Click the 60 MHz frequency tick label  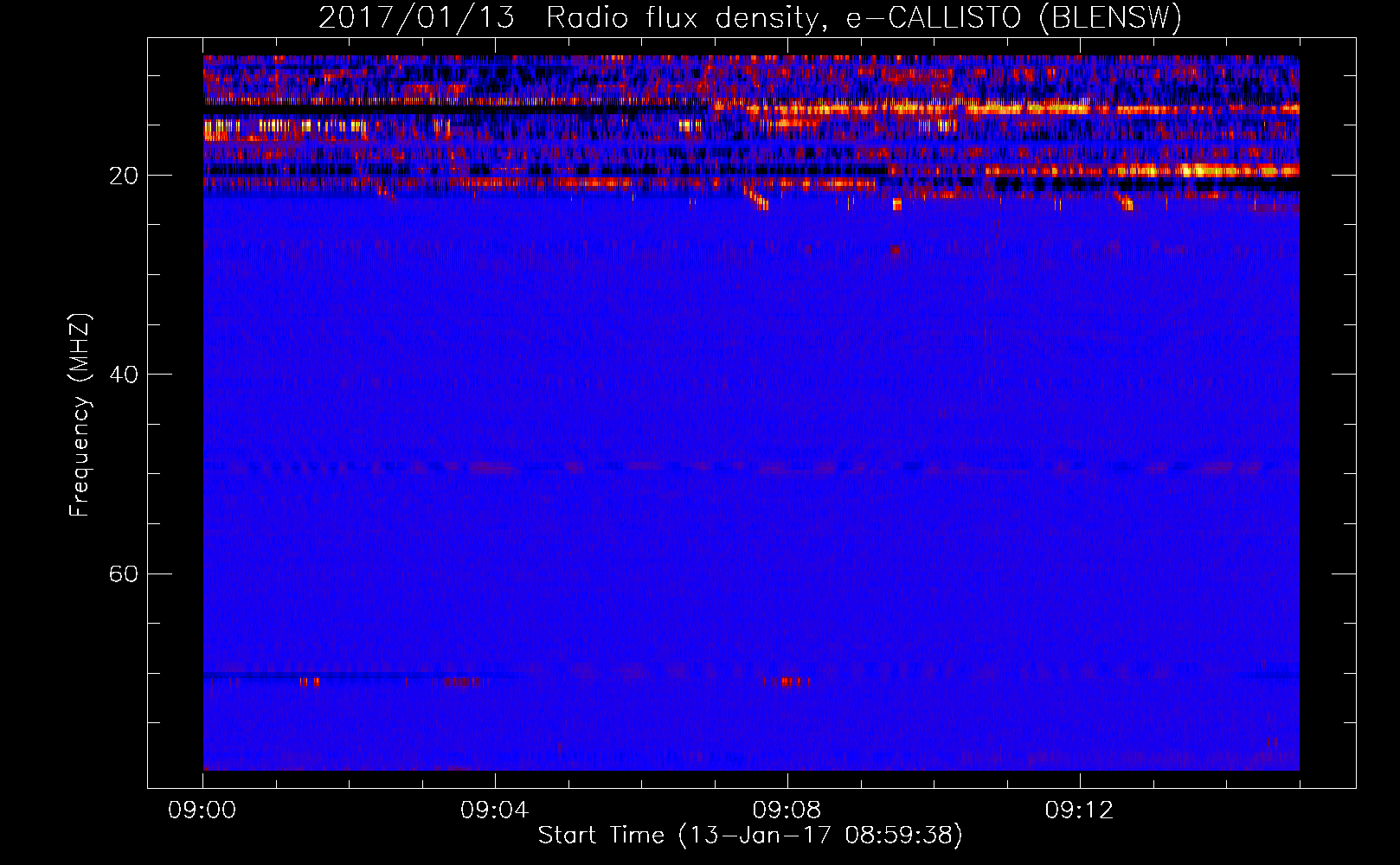point(124,574)
